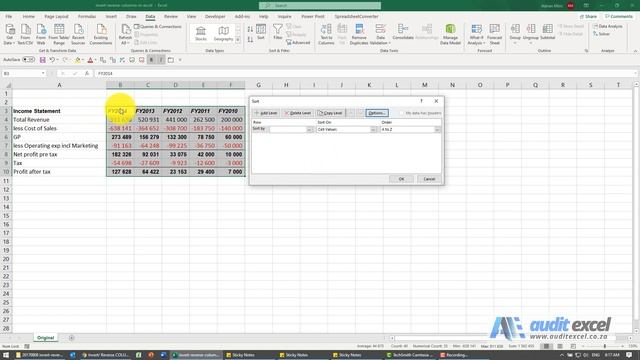Confirm Sort dialog with OK
Viewport: 640px width, 360px height.
click(401, 179)
